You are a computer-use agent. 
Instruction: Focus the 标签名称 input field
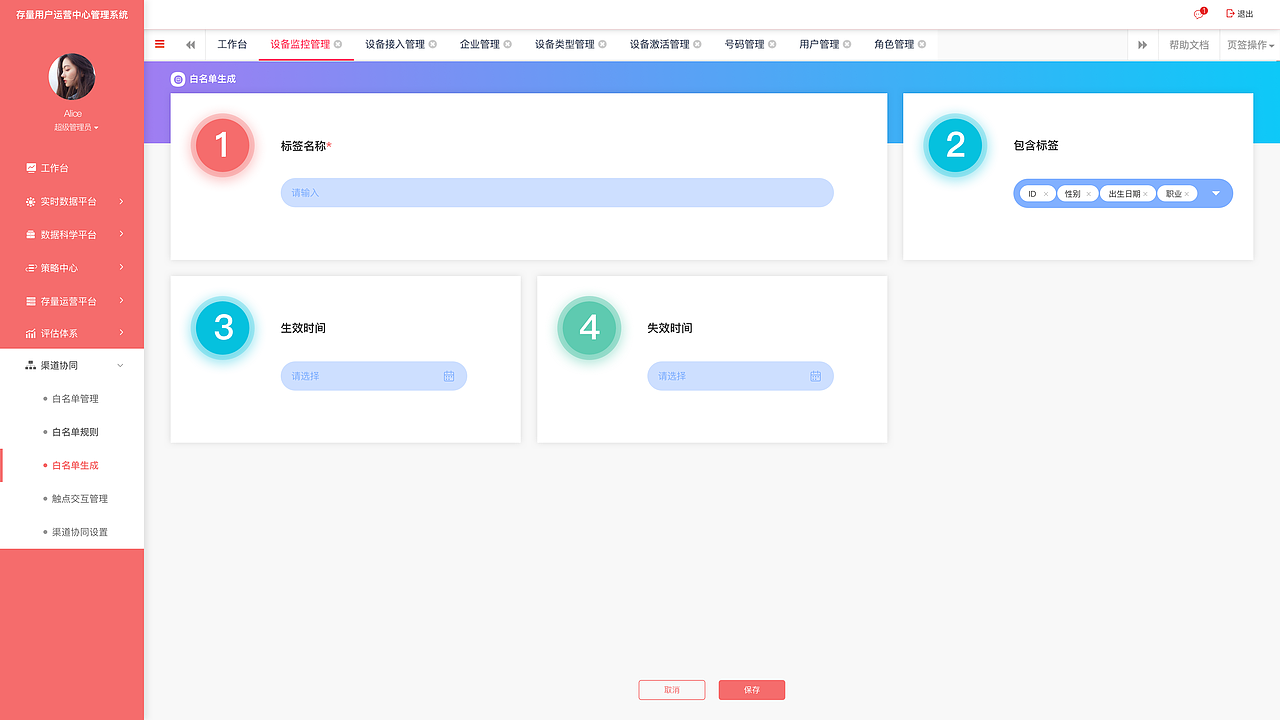tap(557, 192)
